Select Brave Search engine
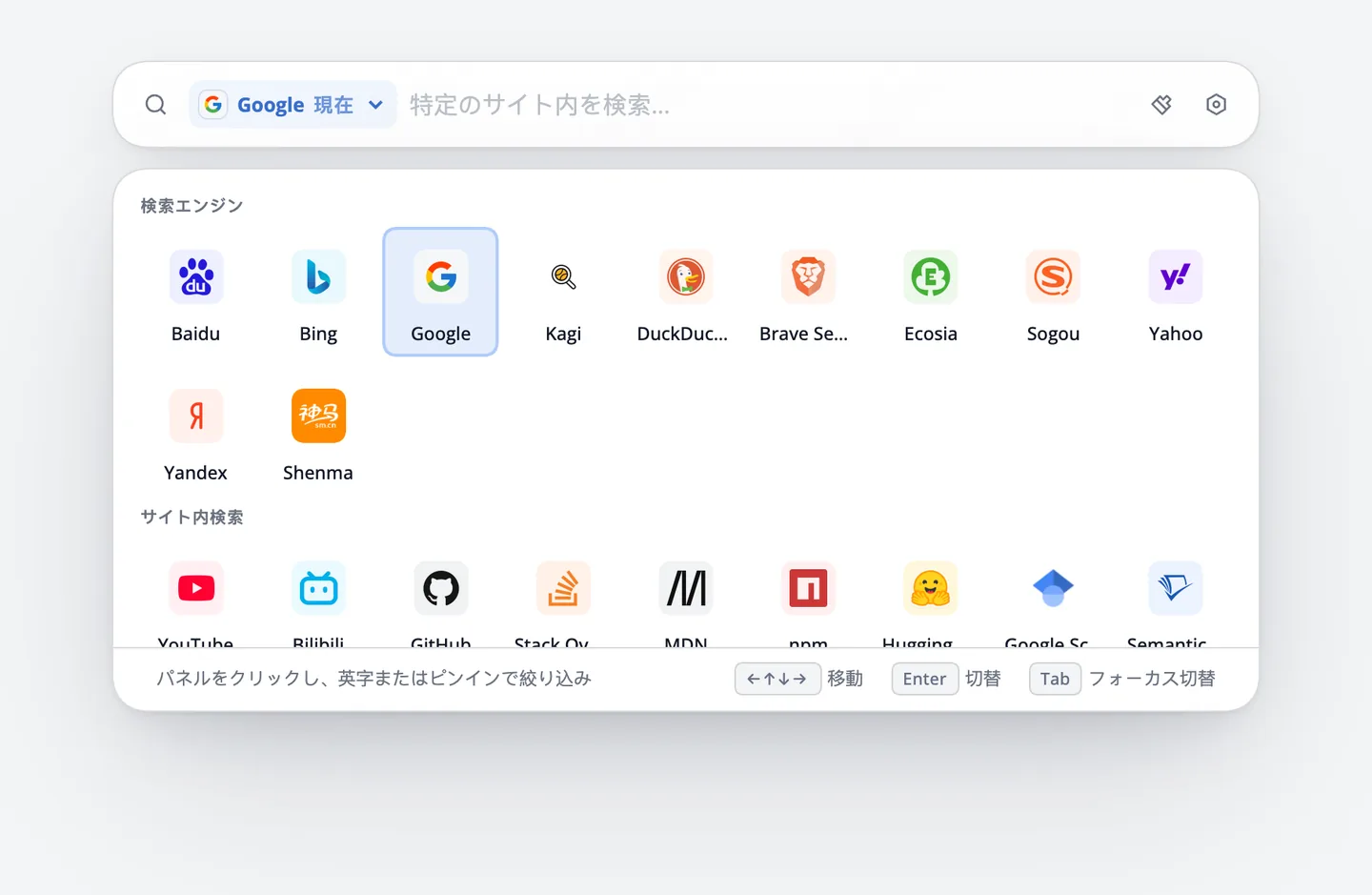Image resolution: width=1372 pixels, height=895 pixels. 808,292
